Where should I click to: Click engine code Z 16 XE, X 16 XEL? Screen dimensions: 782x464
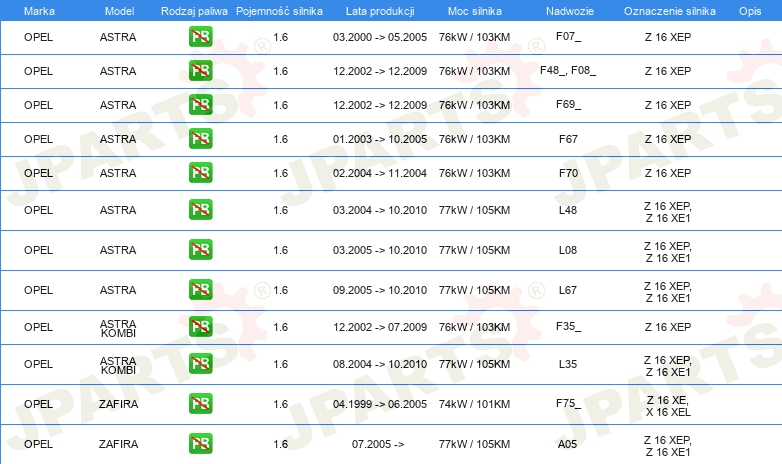[x=668, y=406]
